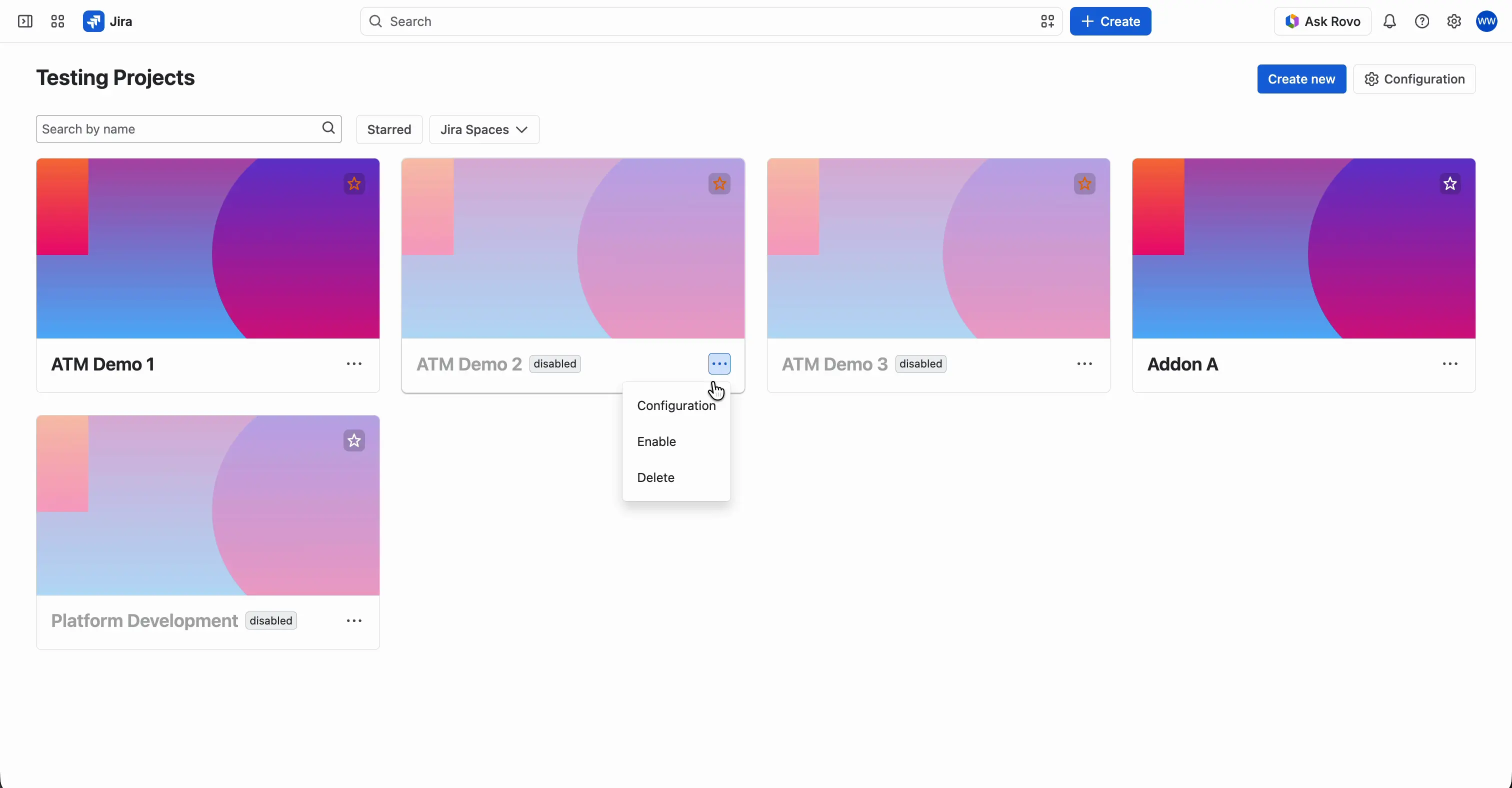Unstar the ATM Demo 2 project
Image resolution: width=1512 pixels, height=788 pixels.
tap(719, 183)
